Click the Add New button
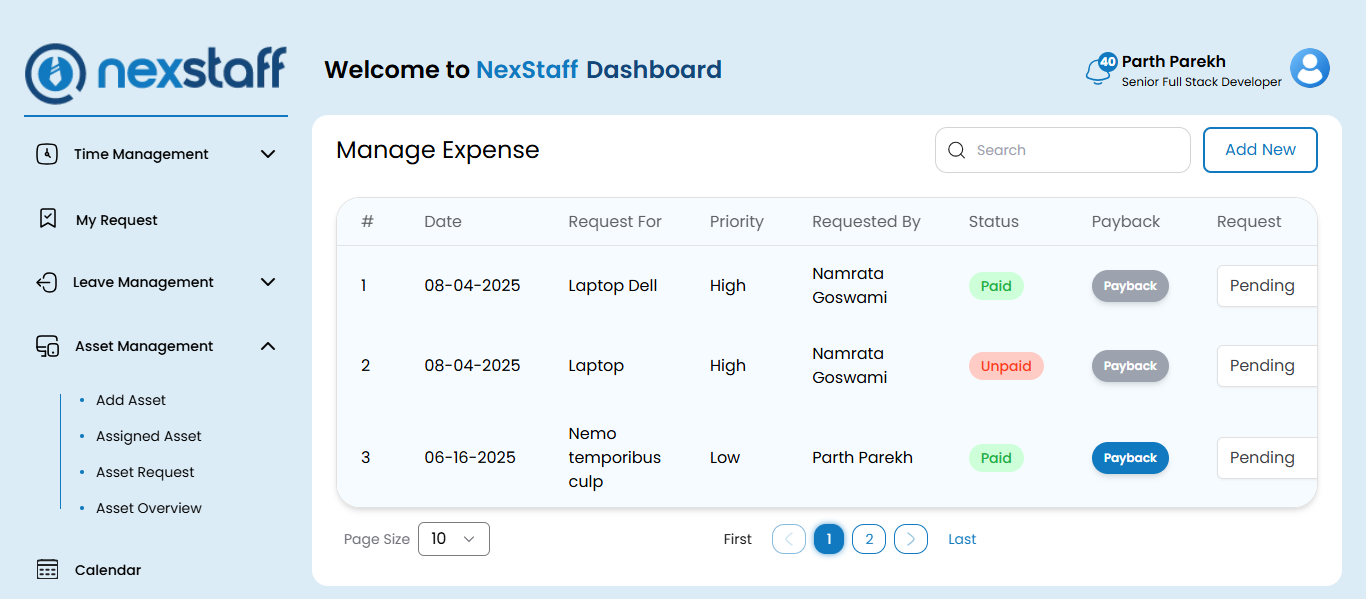 pos(1260,150)
